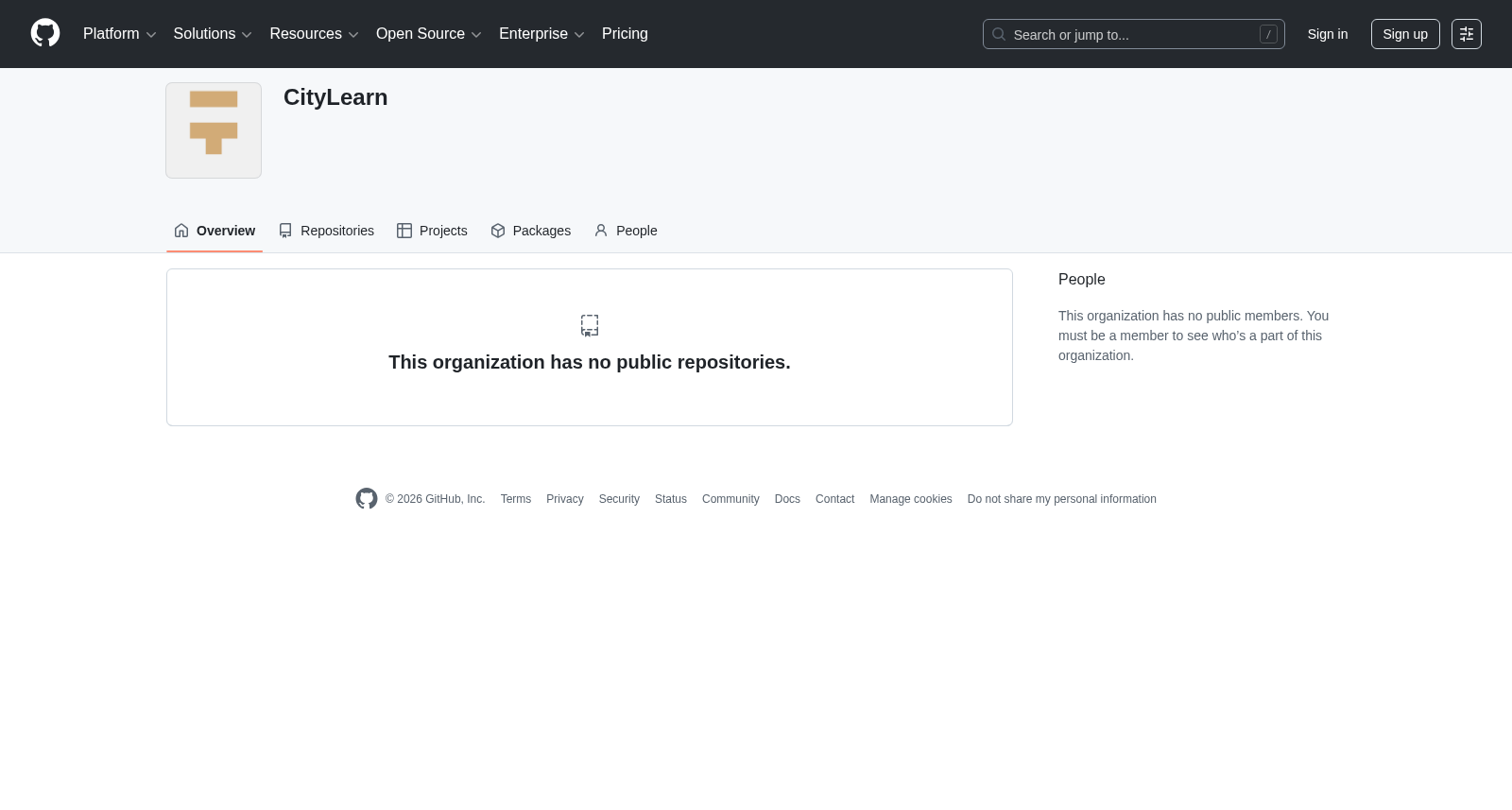Expand the Platform dropdown menu

[120, 34]
